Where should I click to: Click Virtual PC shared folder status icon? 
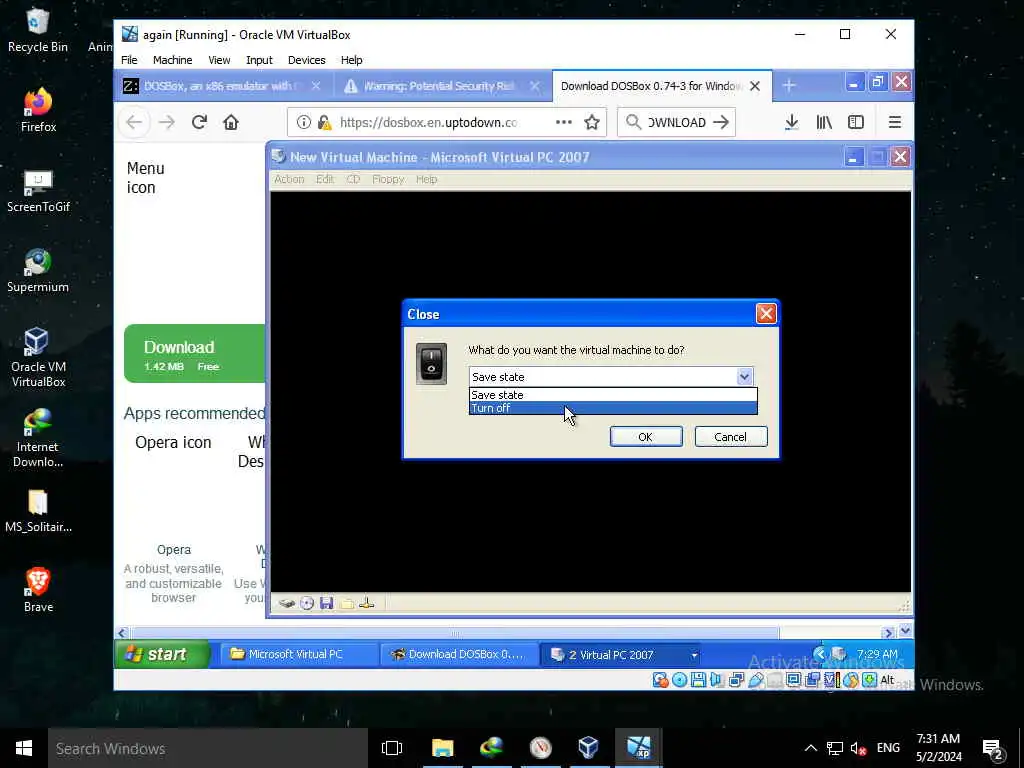tap(347, 603)
